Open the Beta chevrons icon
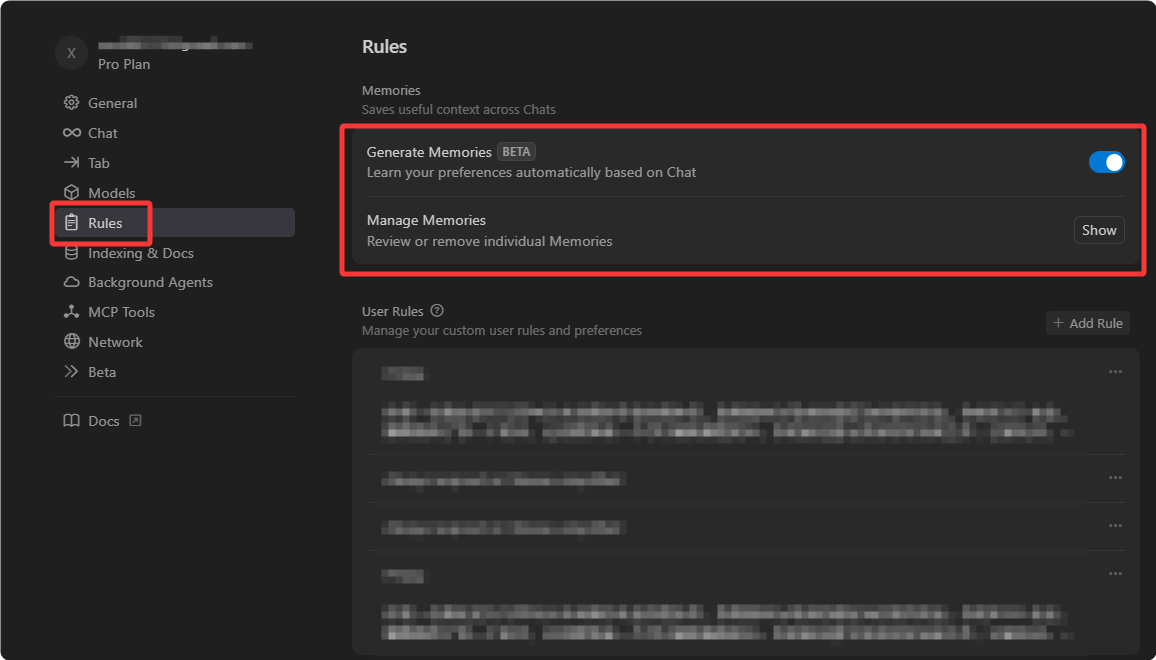Image resolution: width=1156 pixels, height=660 pixels. coord(72,372)
